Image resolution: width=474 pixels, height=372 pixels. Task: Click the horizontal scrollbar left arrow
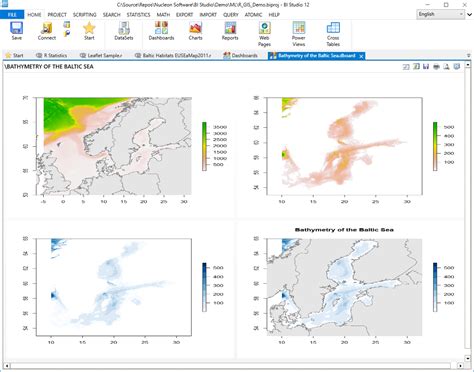tap(7, 366)
